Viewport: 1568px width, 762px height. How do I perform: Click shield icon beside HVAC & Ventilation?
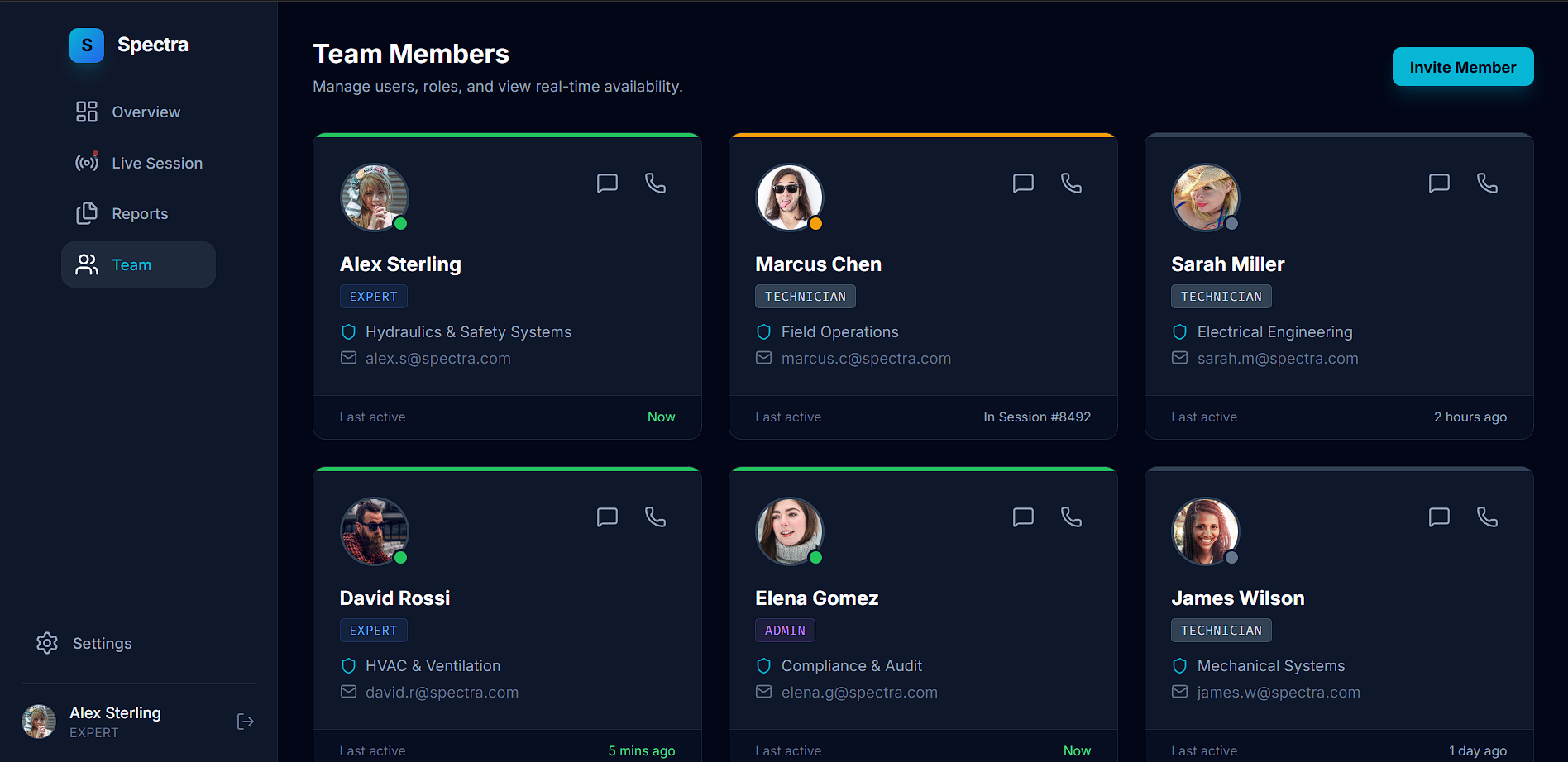click(348, 665)
